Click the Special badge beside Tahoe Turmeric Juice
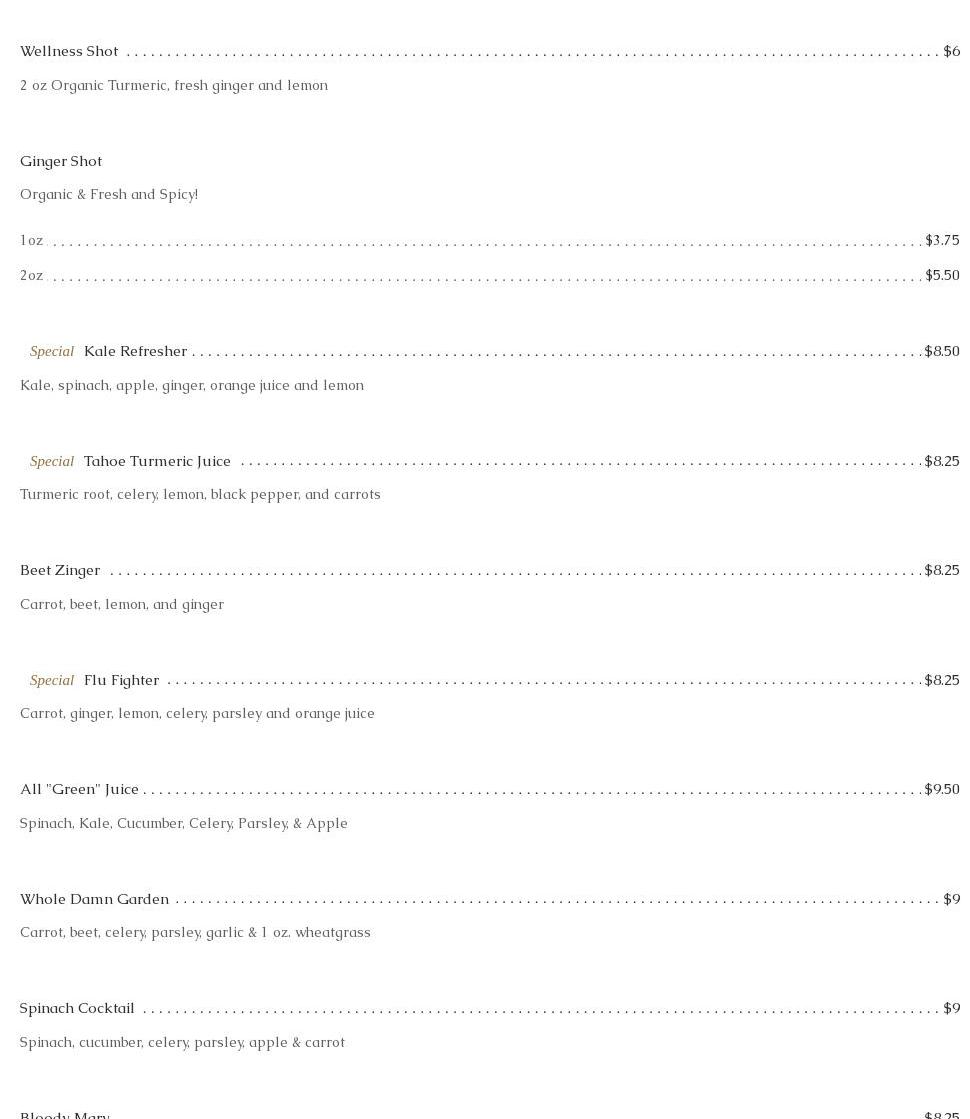The width and height of the screenshot is (970, 1119). (52, 461)
